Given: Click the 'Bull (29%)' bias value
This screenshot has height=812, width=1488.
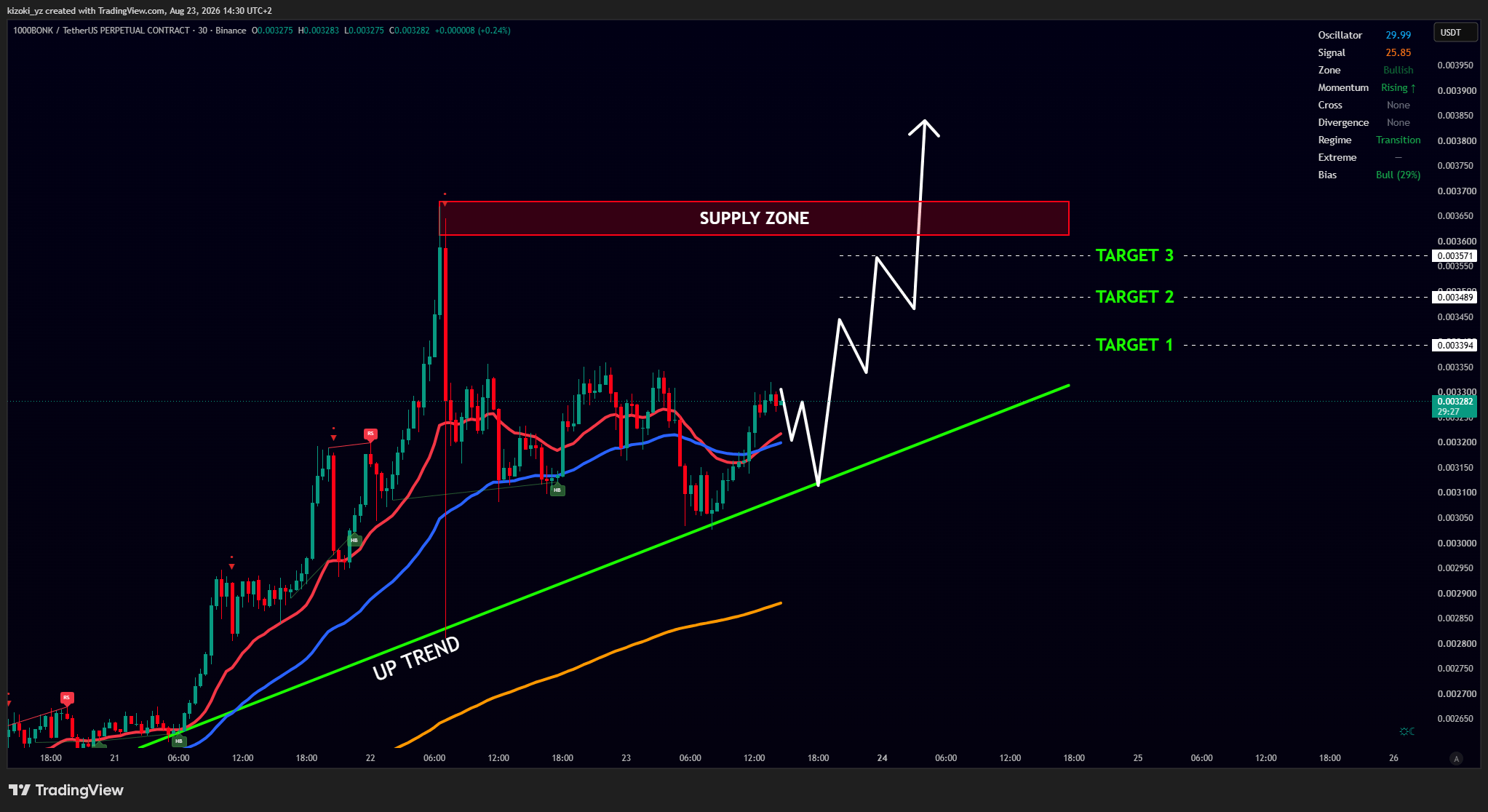Looking at the screenshot, I should [1399, 175].
